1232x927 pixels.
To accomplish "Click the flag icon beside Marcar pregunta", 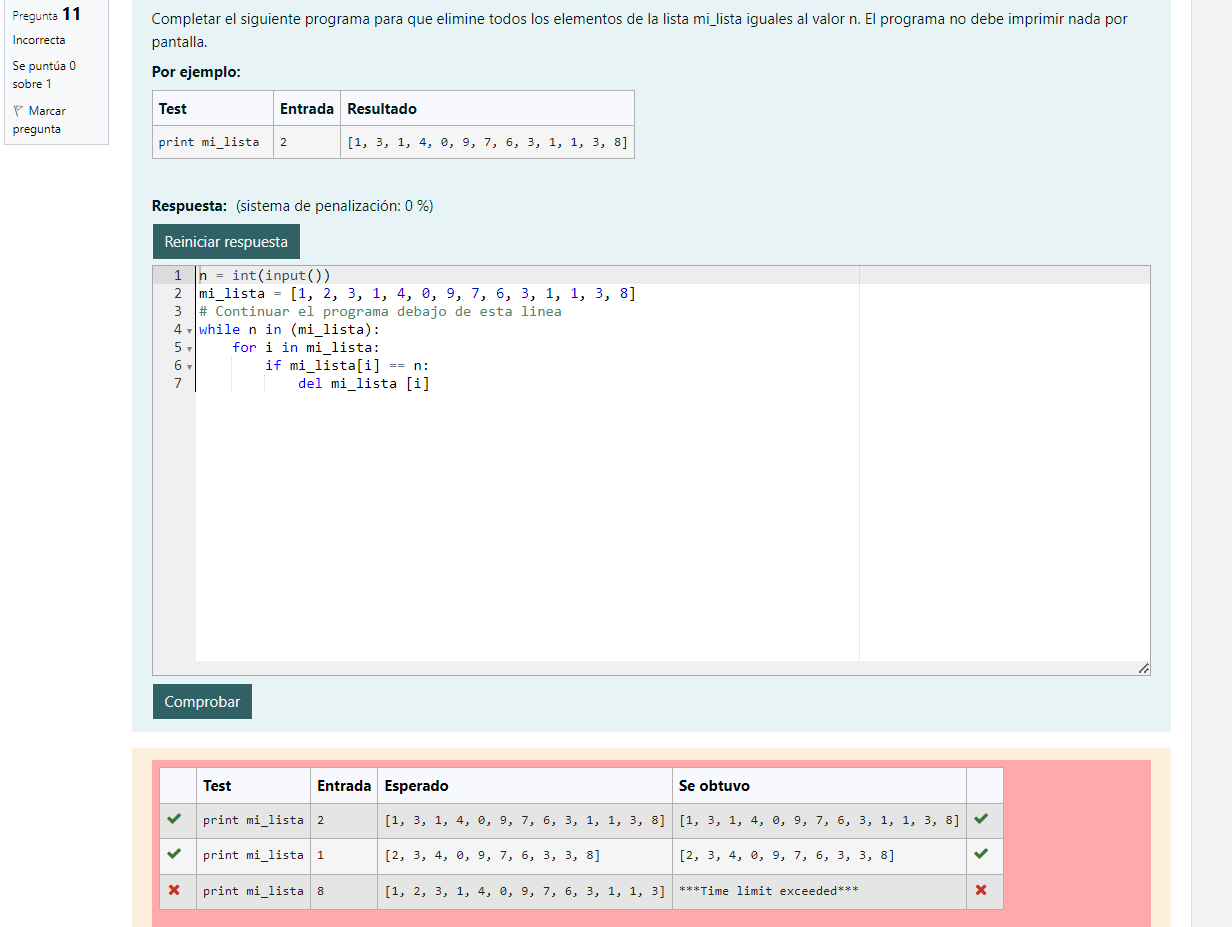I will pyautogui.click(x=18, y=111).
